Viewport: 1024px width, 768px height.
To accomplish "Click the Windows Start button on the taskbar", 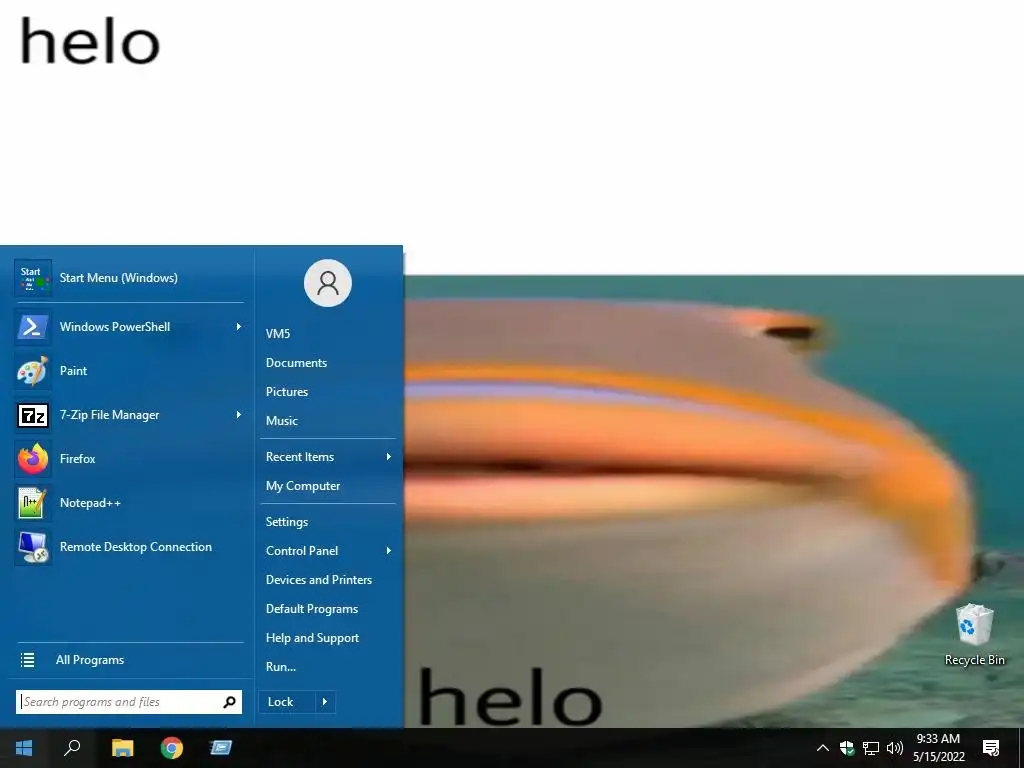I will [x=24, y=748].
